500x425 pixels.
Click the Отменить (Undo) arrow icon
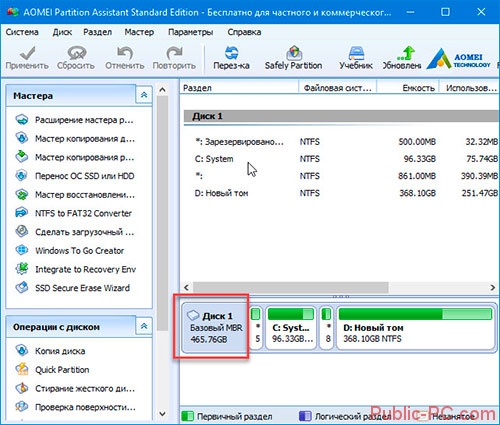pyautogui.click(x=125, y=53)
